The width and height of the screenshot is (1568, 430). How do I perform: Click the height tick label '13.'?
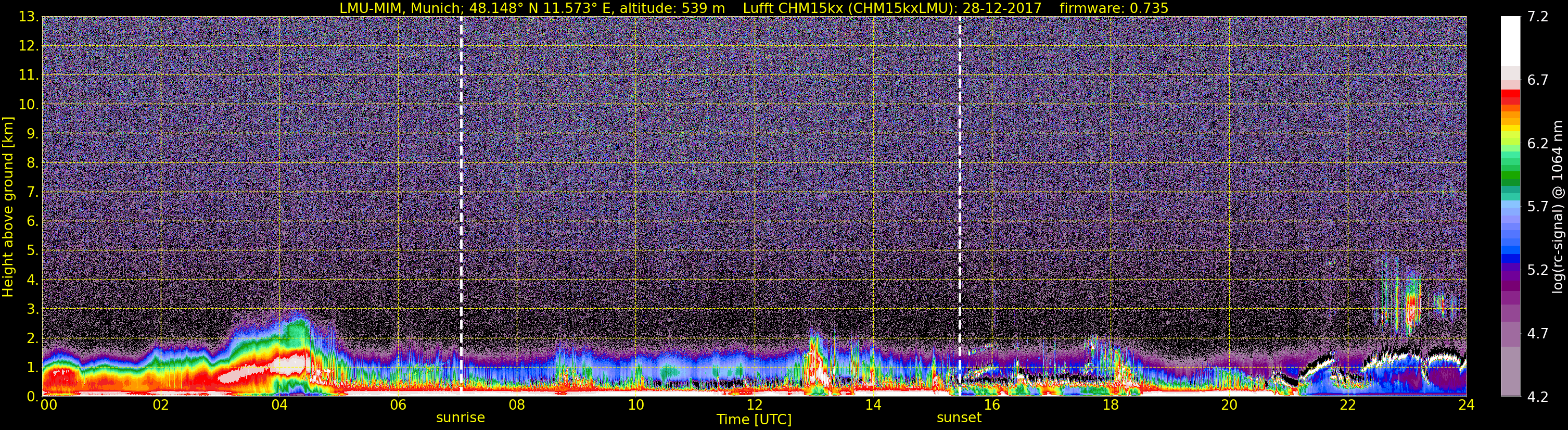pos(29,17)
